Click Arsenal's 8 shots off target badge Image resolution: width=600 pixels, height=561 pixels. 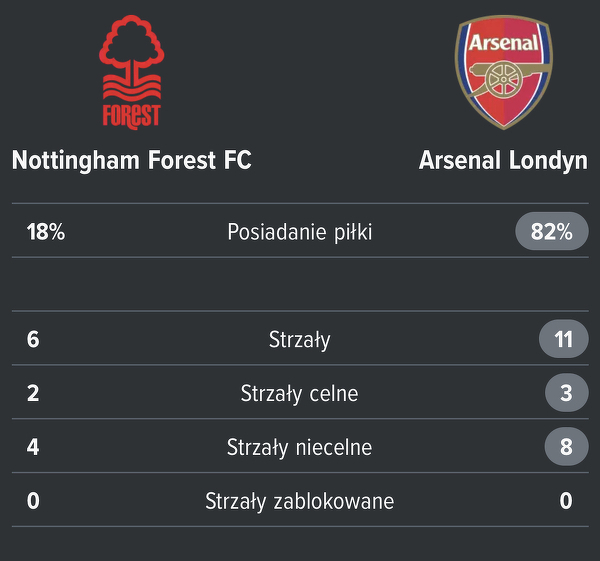566,447
